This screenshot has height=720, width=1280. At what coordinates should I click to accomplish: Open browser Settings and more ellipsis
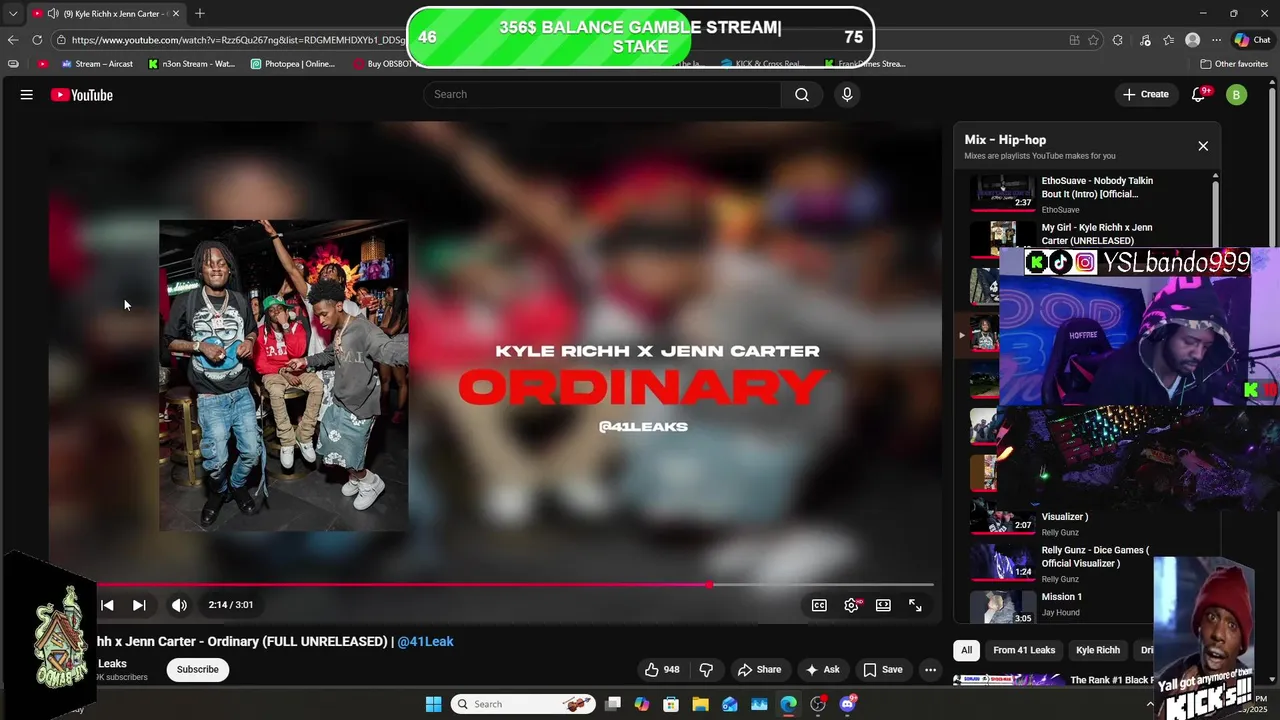click(x=1216, y=40)
